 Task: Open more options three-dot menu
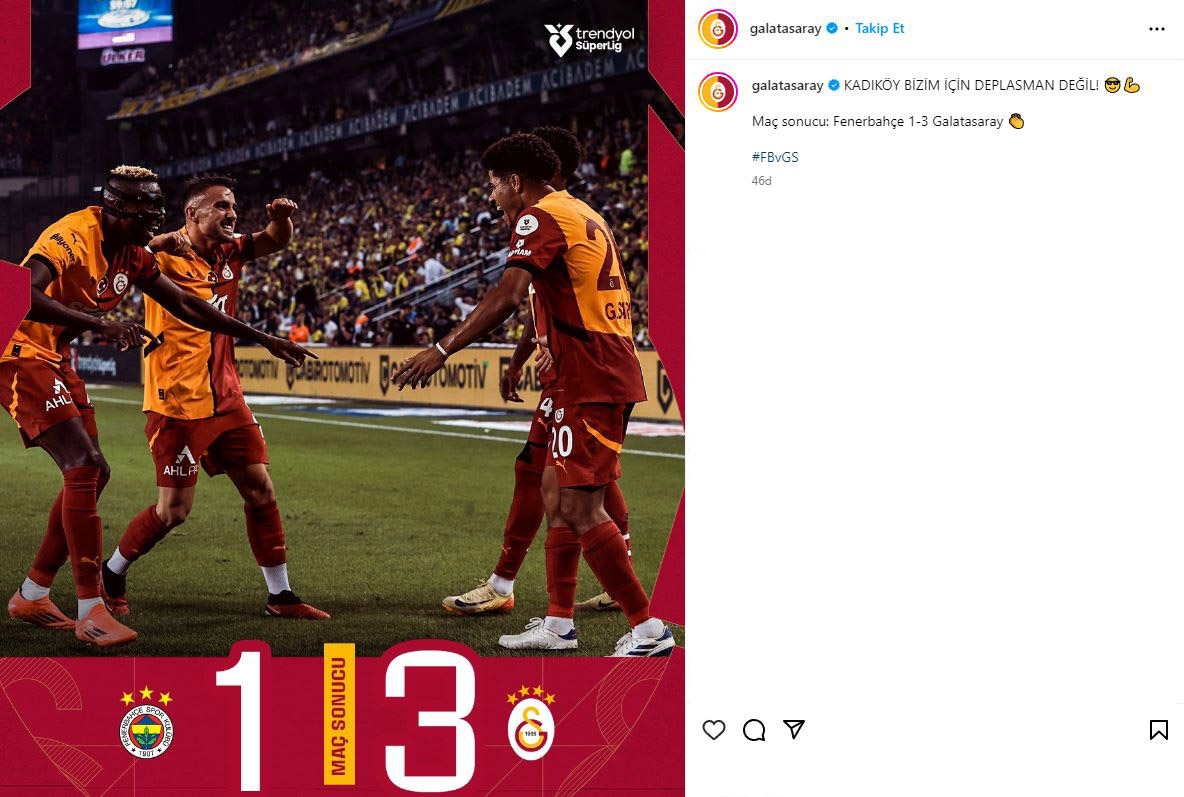click(x=1157, y=29)
